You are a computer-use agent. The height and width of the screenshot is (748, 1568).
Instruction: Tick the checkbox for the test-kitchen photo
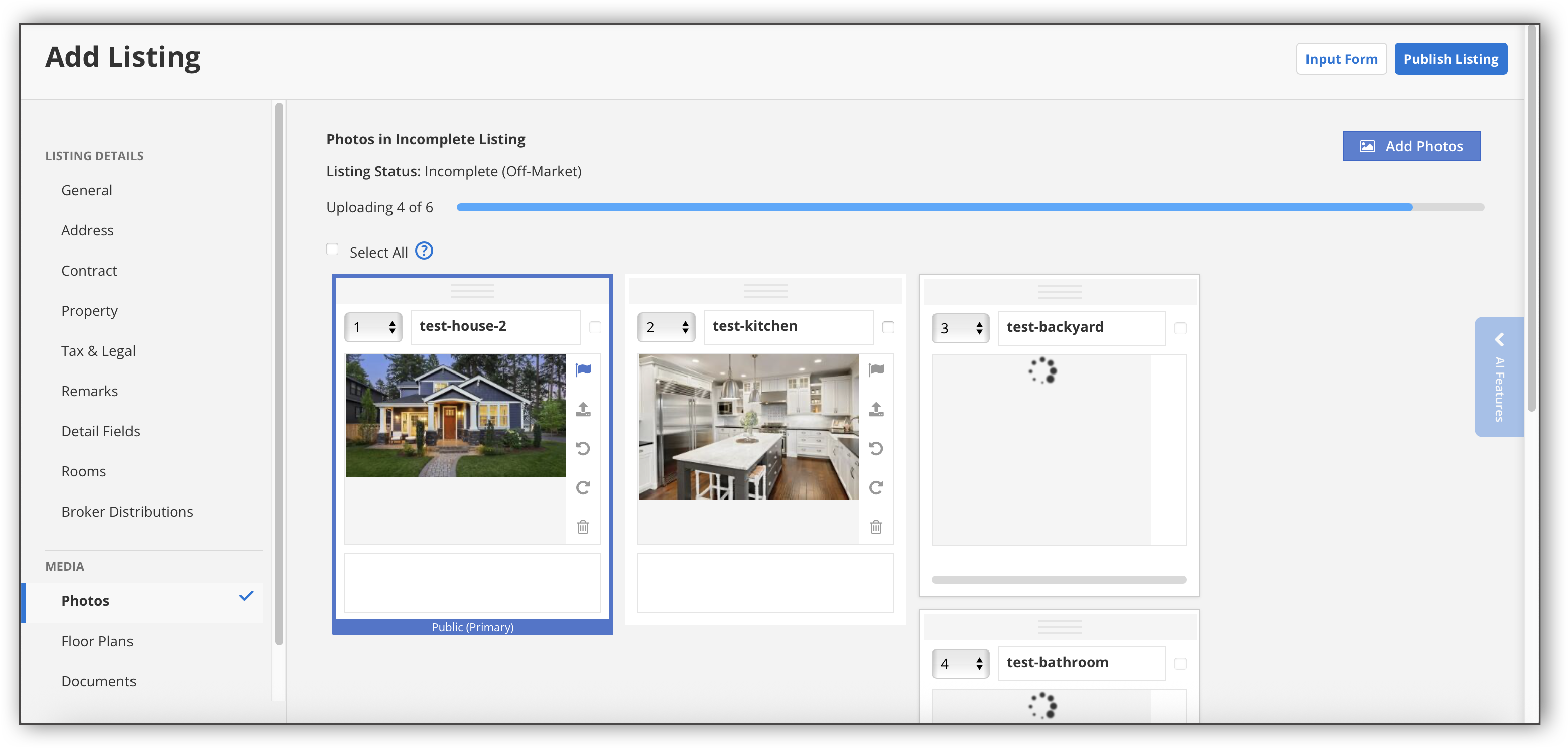point(888,327)
